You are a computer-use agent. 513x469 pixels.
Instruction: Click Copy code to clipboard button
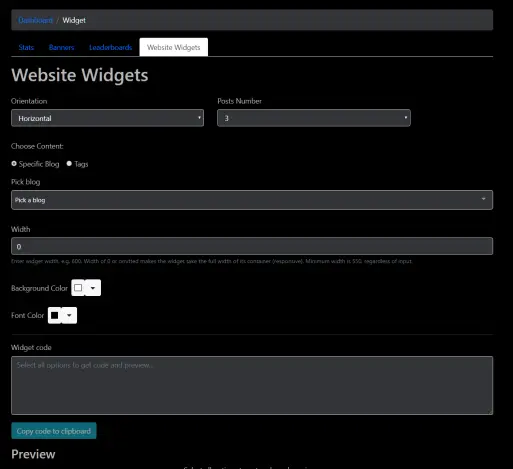coord(54,431)
